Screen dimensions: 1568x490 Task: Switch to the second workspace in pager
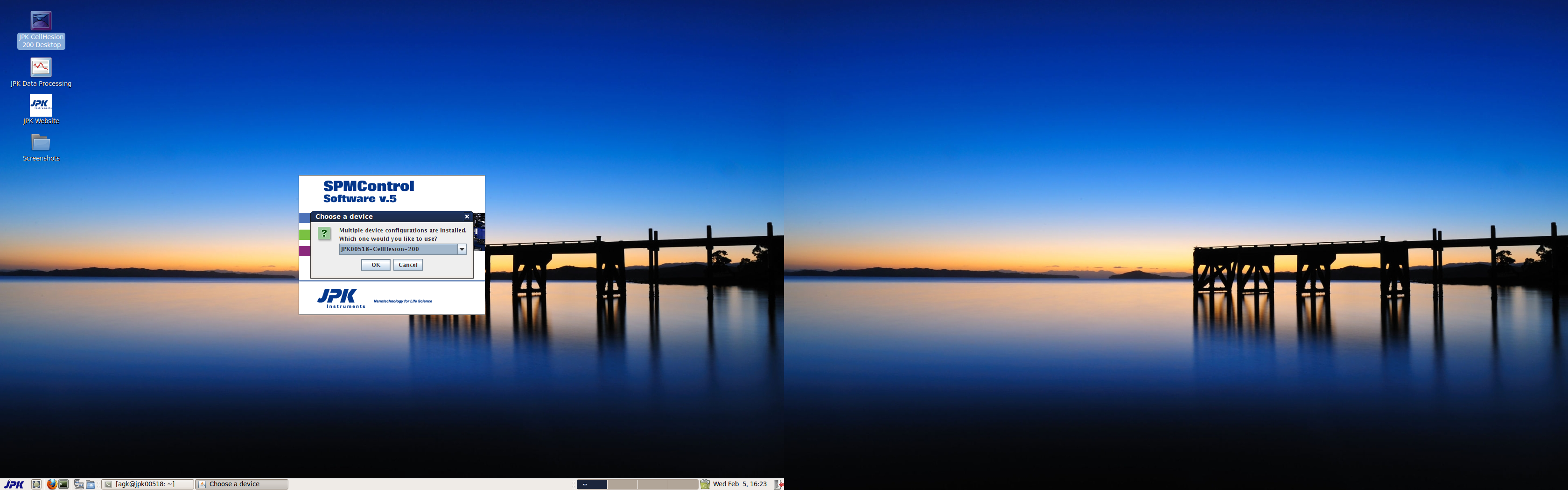point(622,484)
